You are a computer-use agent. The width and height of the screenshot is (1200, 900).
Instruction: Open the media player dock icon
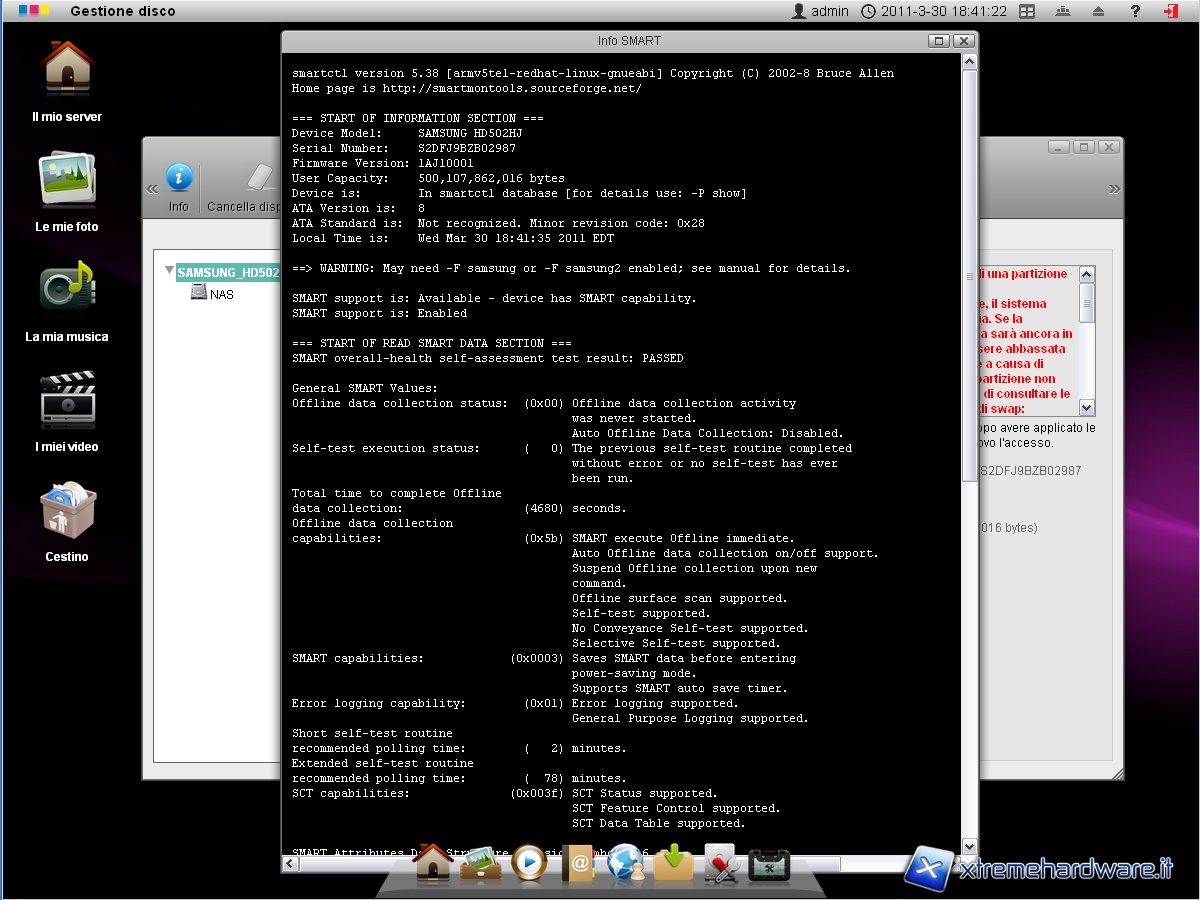[x=529, y=862]
